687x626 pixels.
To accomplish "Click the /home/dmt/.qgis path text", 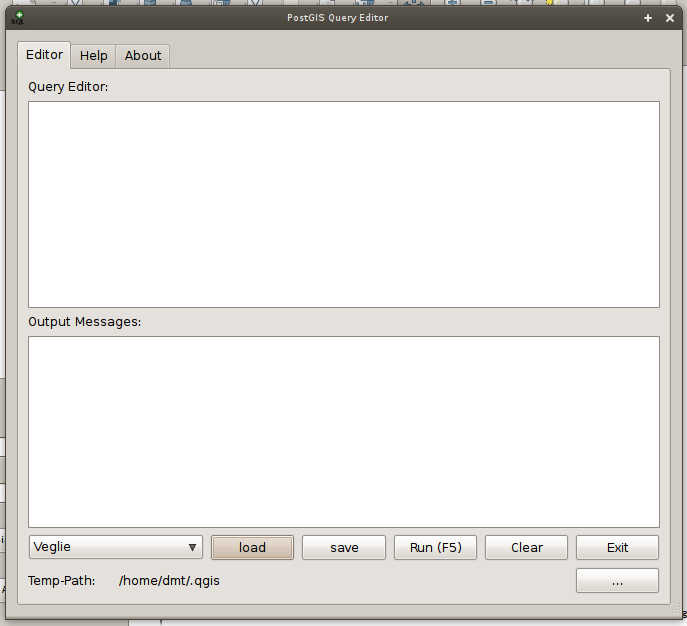I will coord(169,581).
